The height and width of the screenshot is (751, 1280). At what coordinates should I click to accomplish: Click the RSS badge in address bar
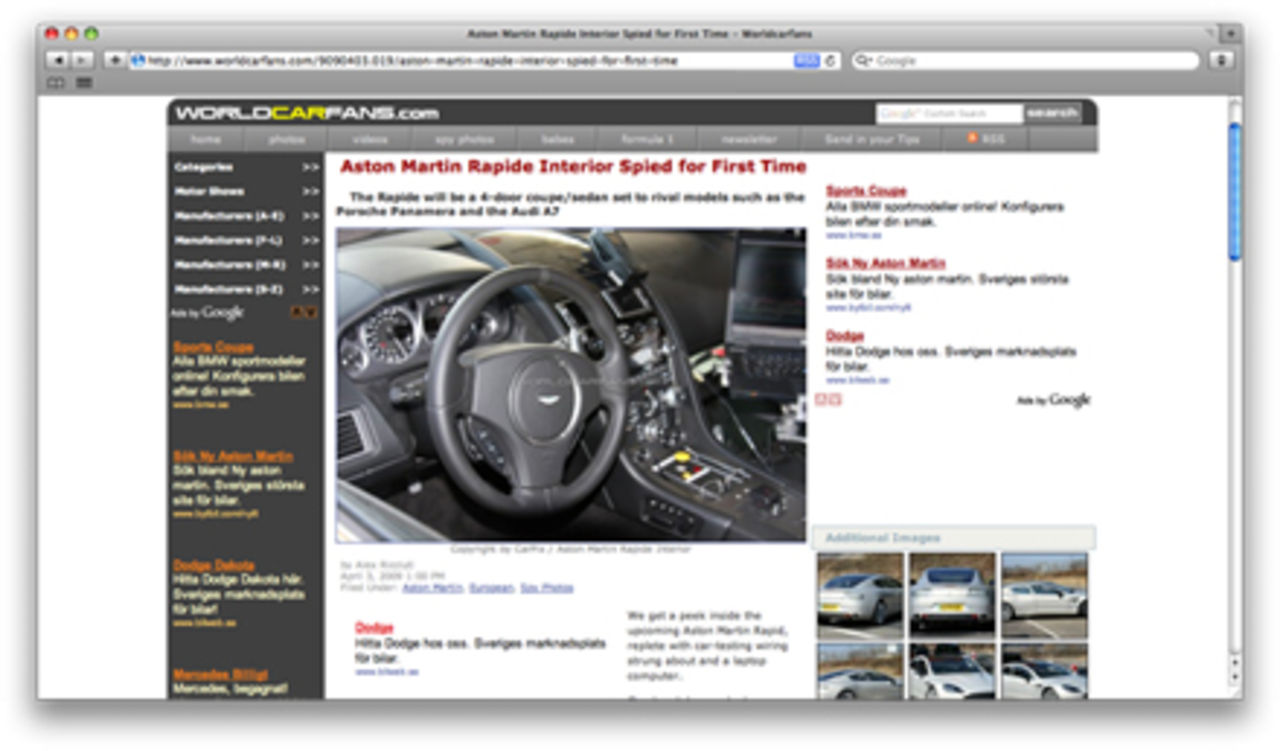pyautogui.click(x=806, y=61)
